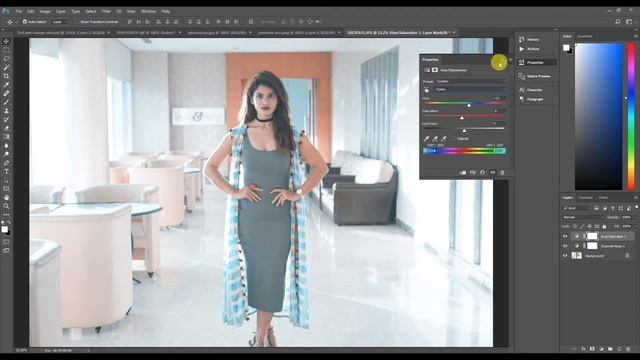This screenshot has height=360, width=640.
Task: Select the Move tool in the toolbar
Action: click(x=6, y=41)
